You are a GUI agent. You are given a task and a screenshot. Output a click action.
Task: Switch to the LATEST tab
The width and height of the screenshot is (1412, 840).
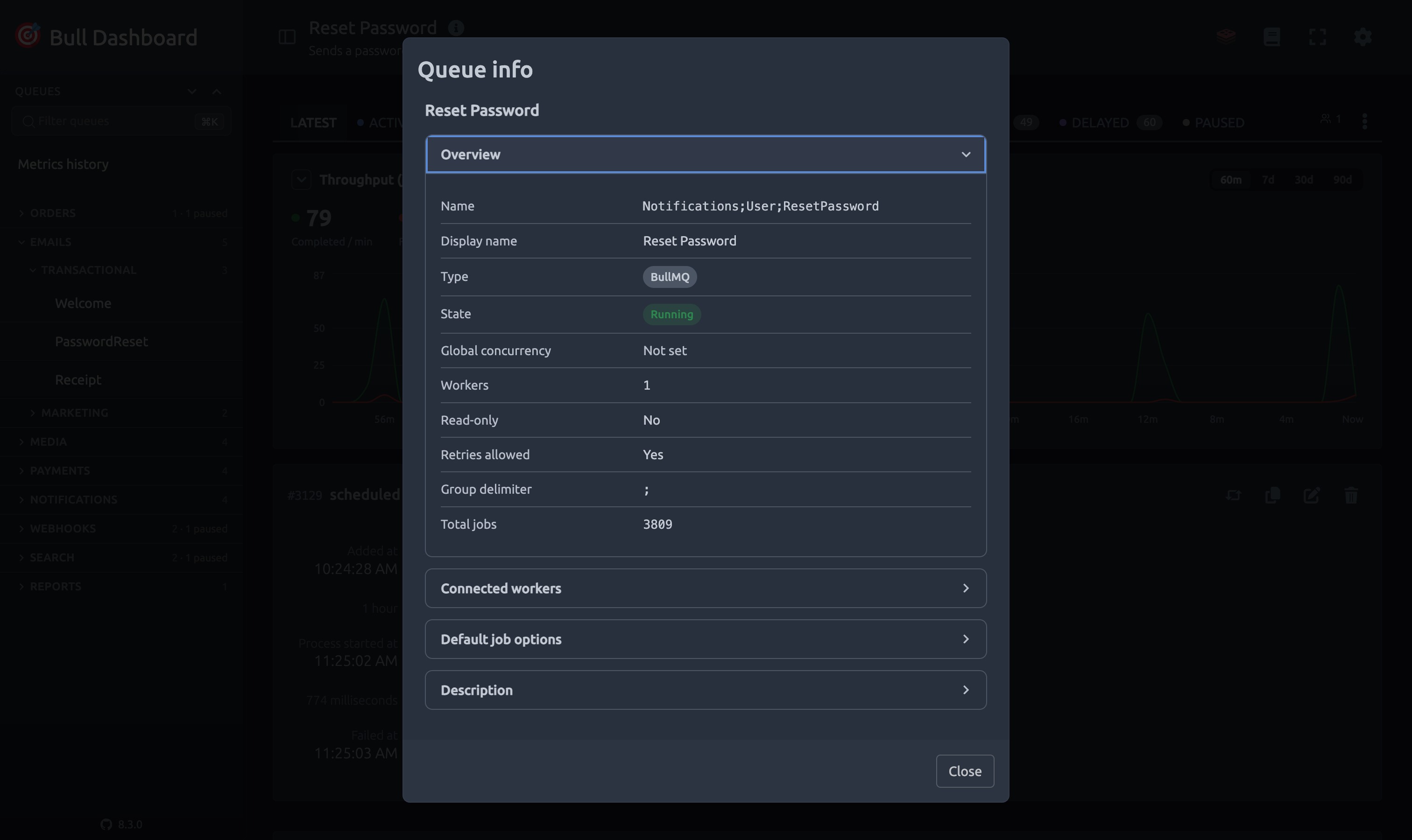click(x=313, y=122)
